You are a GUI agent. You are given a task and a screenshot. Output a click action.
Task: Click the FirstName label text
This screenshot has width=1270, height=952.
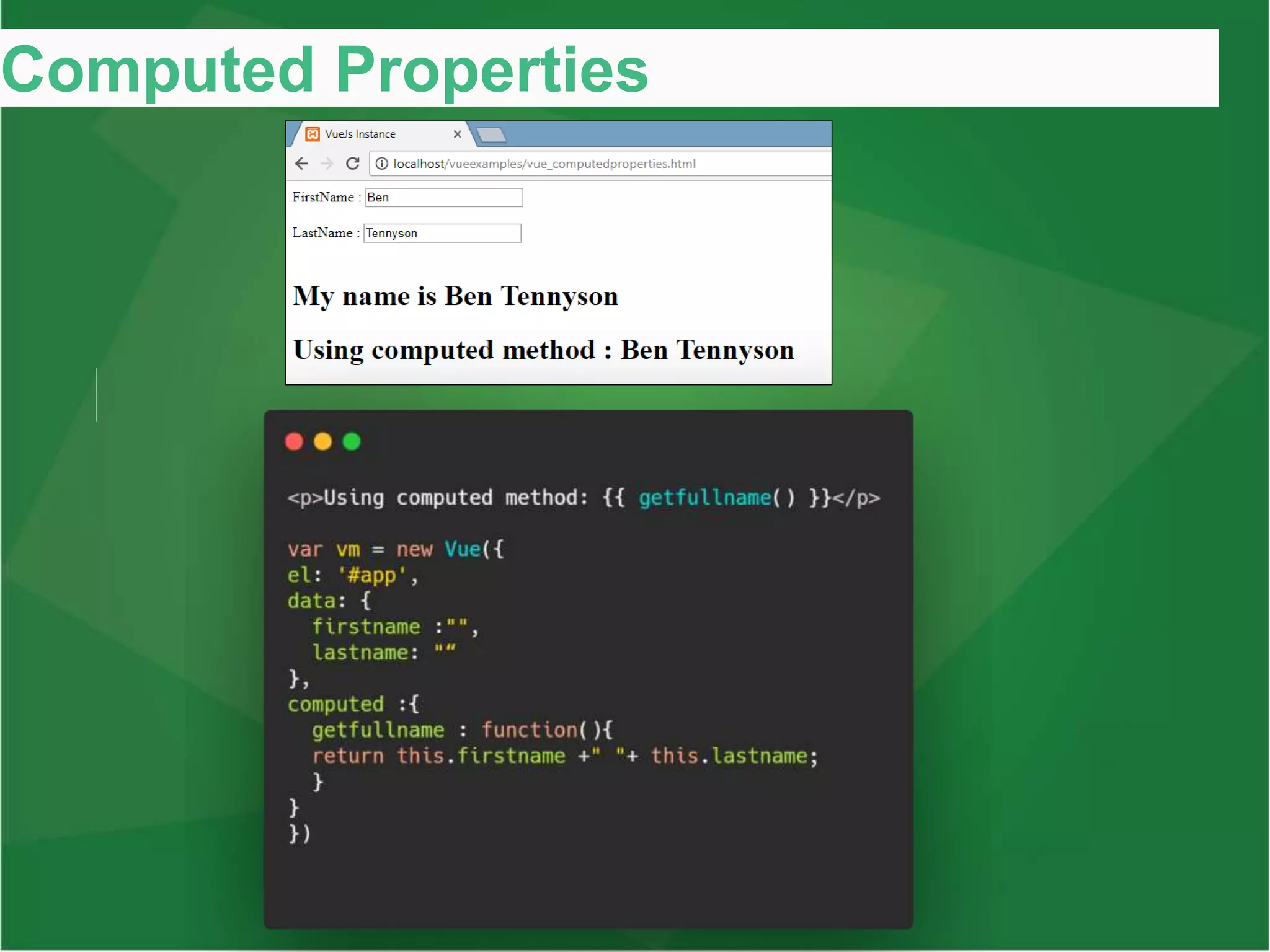(323, 198)
